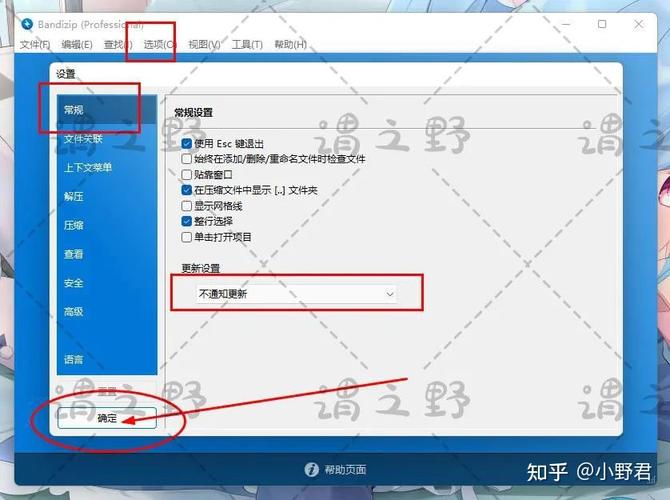Expand the 不通知更新 update dropdown

(x=296, y=294)
